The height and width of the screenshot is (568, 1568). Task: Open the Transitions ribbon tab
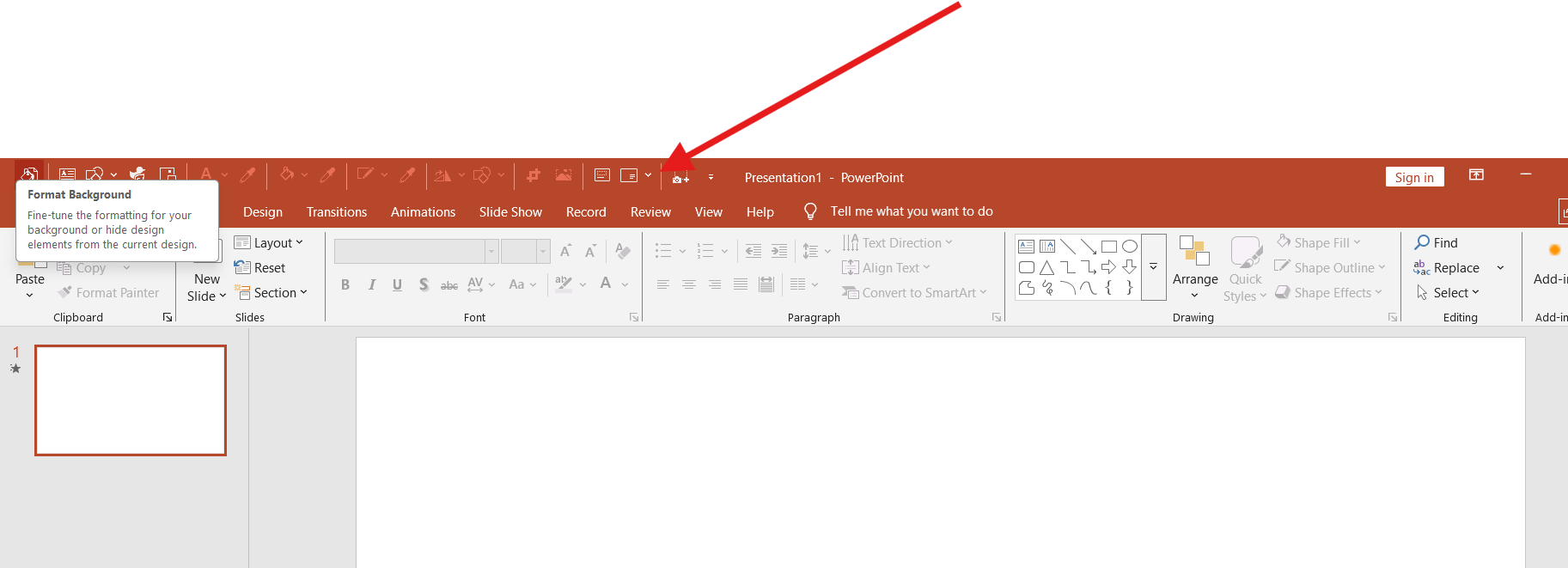click(x=337, y=211)
